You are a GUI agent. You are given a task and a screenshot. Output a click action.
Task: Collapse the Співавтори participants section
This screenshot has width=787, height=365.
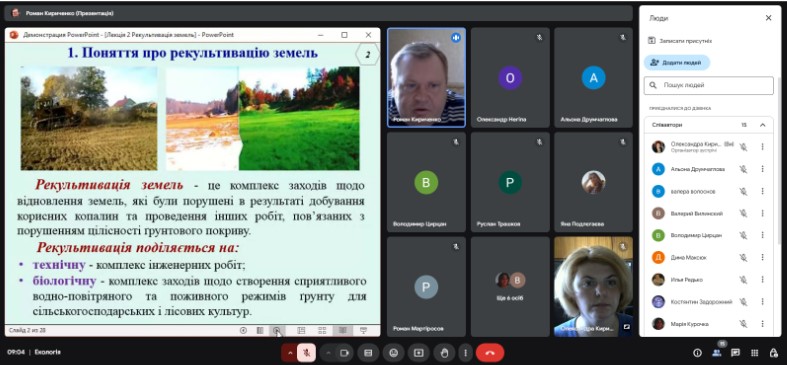[762, 125]
